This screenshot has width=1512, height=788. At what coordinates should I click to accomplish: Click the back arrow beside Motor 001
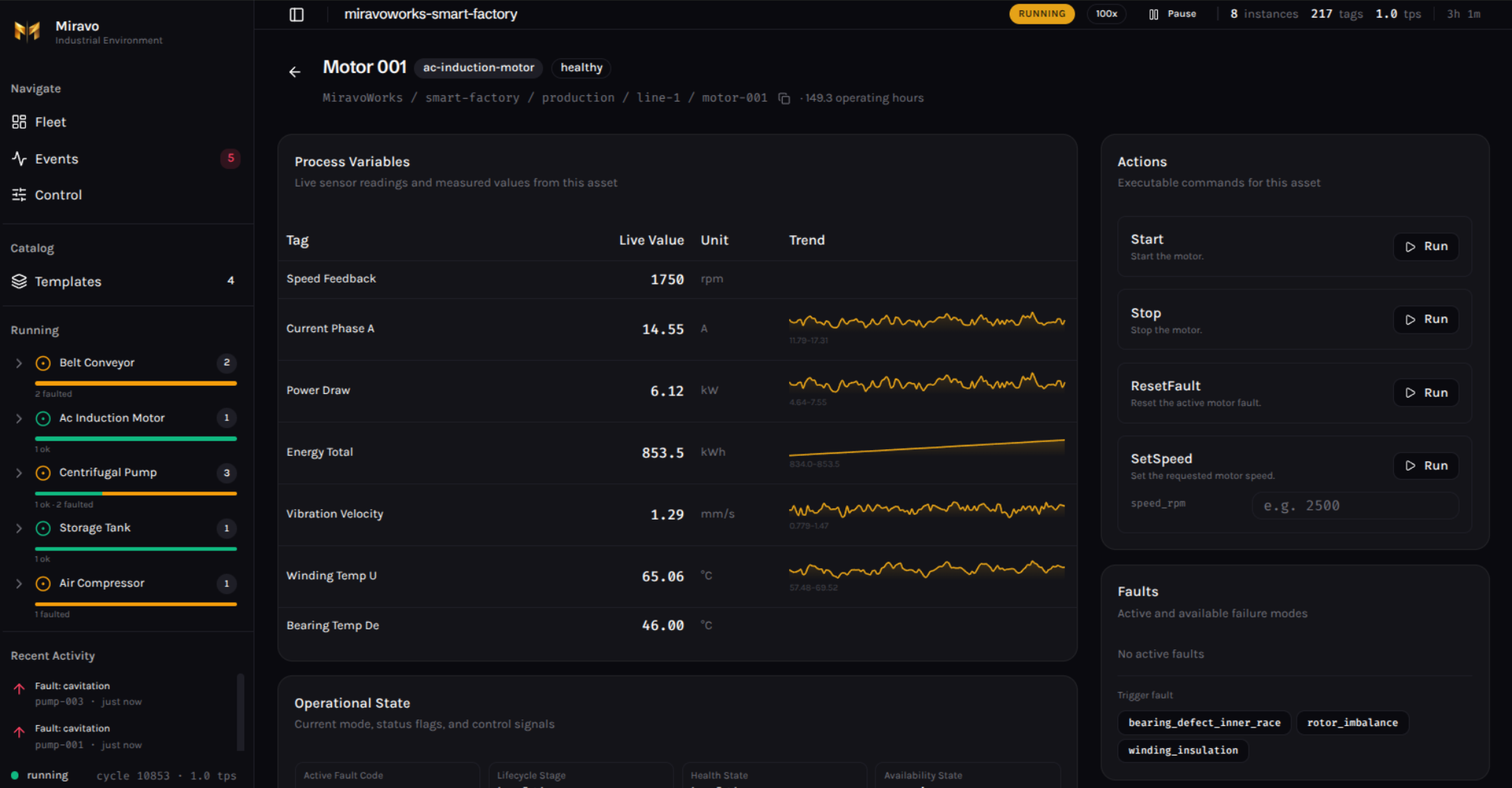point(295,72)
